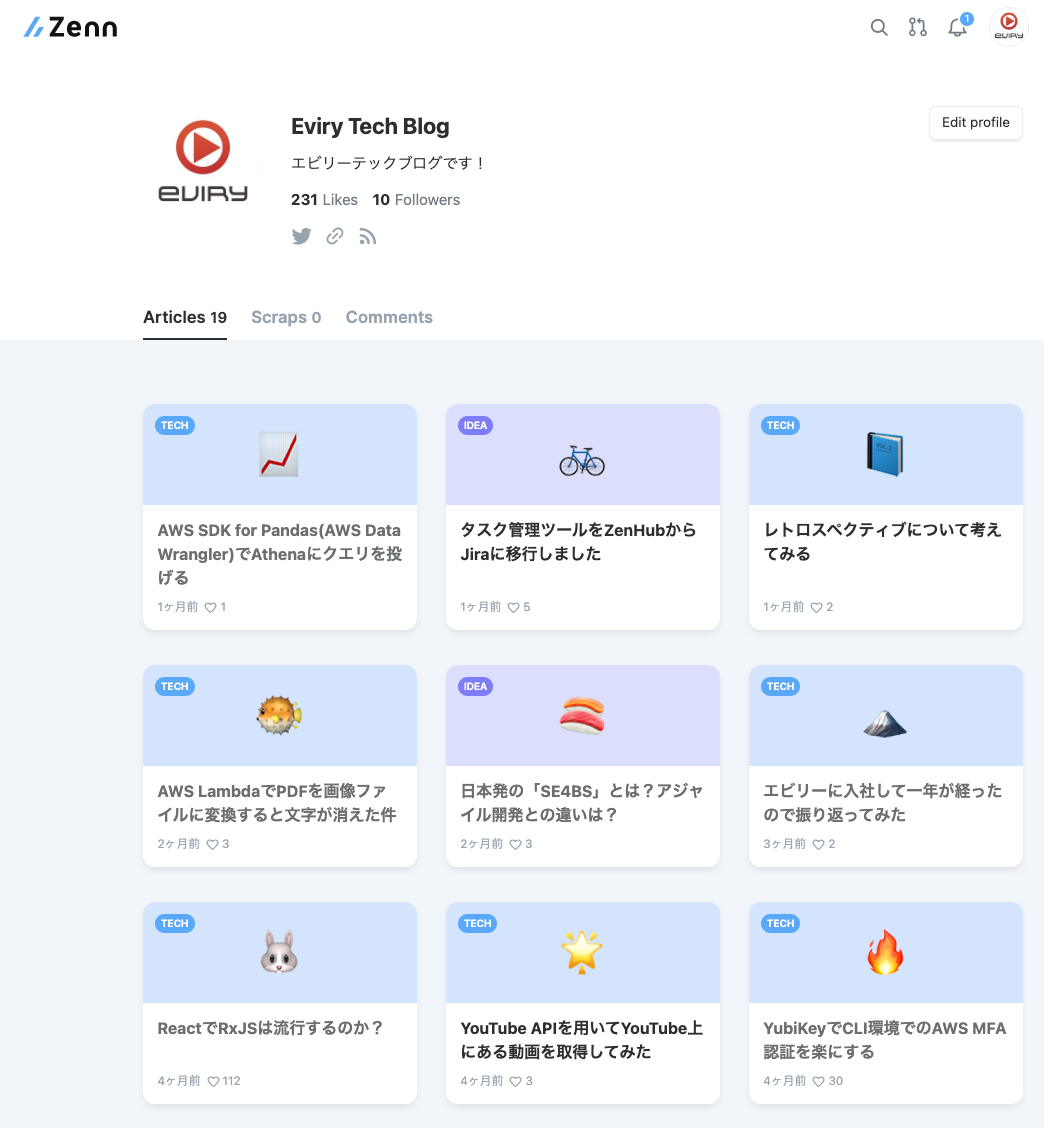This screenshot has width=1044, height=1128.
Task: Click the chart emoji article thumbnail
Action: (279, 455)
